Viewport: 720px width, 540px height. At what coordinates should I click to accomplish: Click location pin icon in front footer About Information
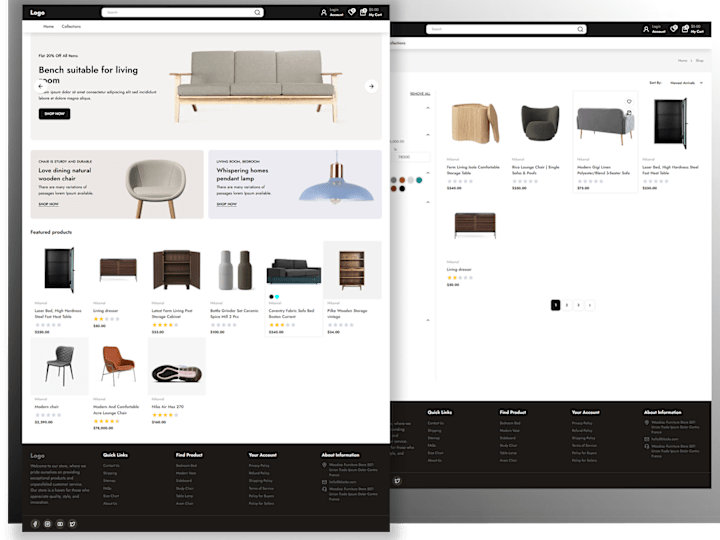[x=324, y=465]
